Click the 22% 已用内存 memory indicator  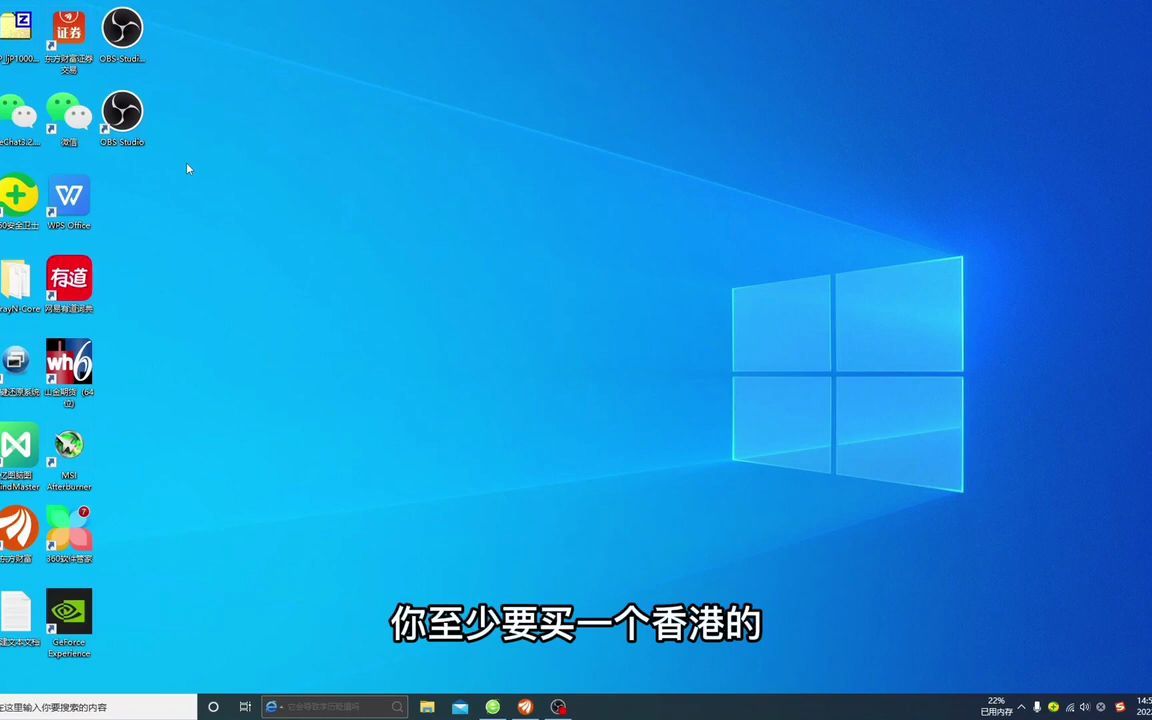click(996, 707)
